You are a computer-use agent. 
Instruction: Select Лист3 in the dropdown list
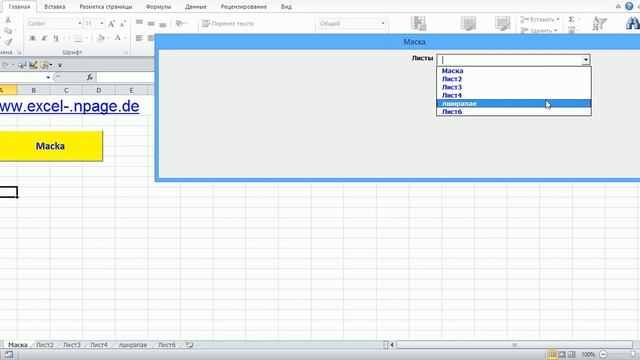[514, 87]
